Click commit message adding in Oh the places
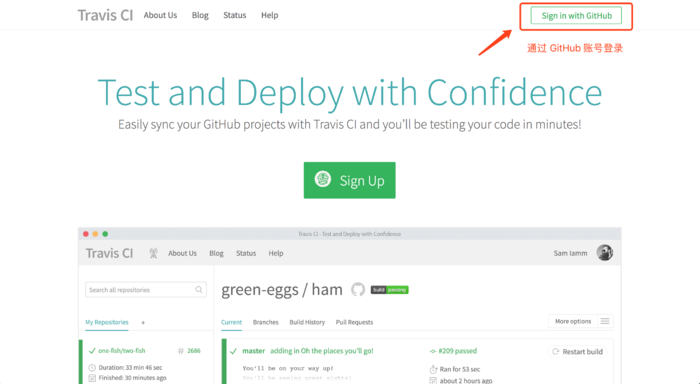 click(x=322, y=351)
